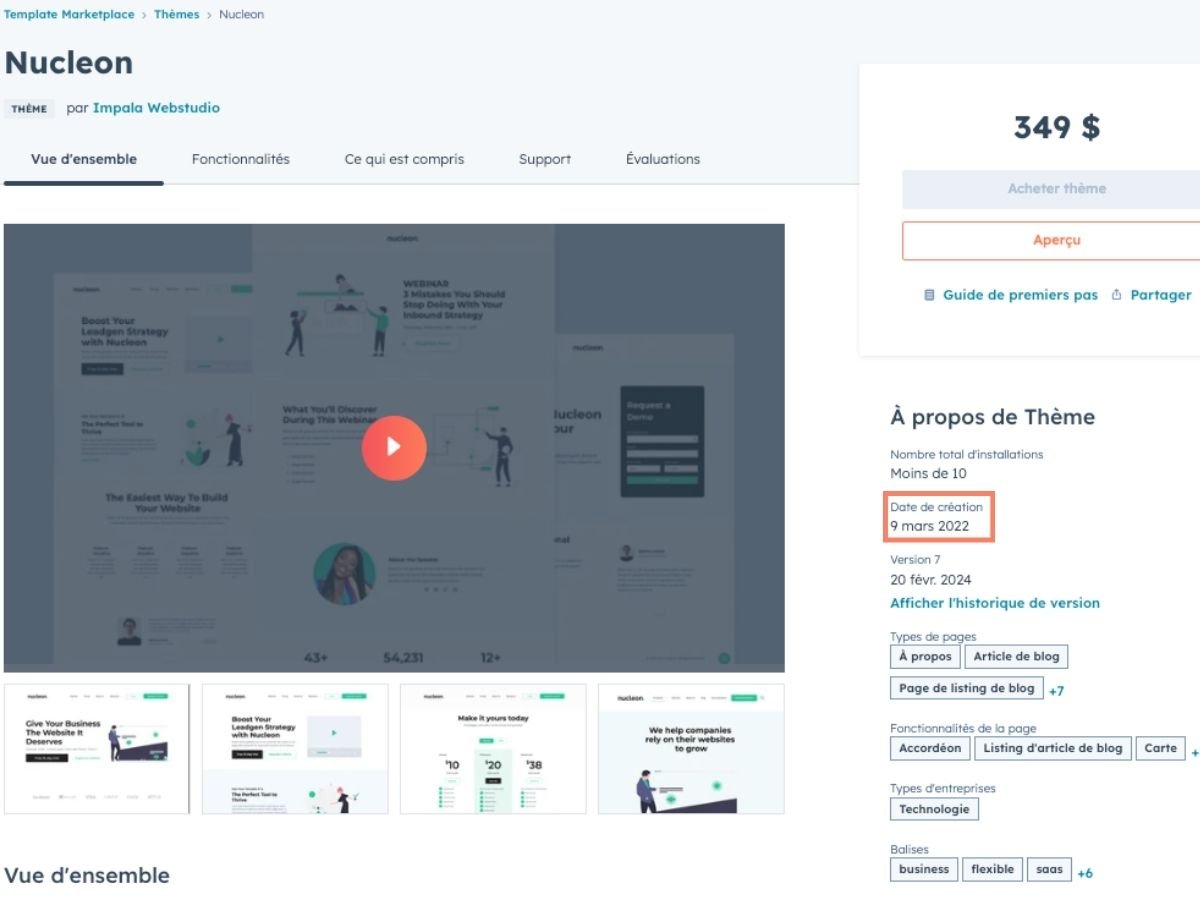1200x900 pixels.
Task: Open Make it yours today pricing thumbnail
Action: click(493, 749)
